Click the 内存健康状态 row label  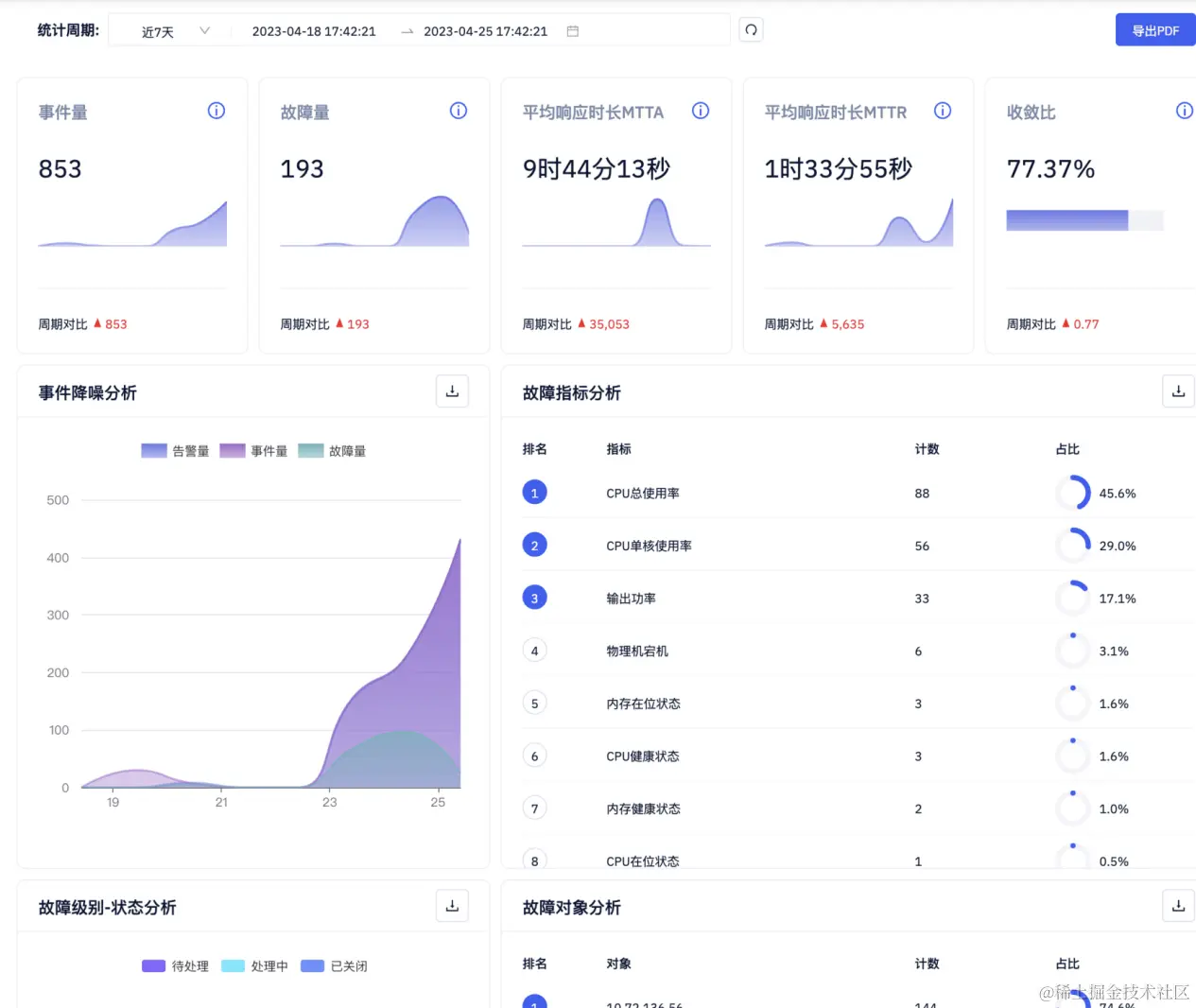coord(643,808)
